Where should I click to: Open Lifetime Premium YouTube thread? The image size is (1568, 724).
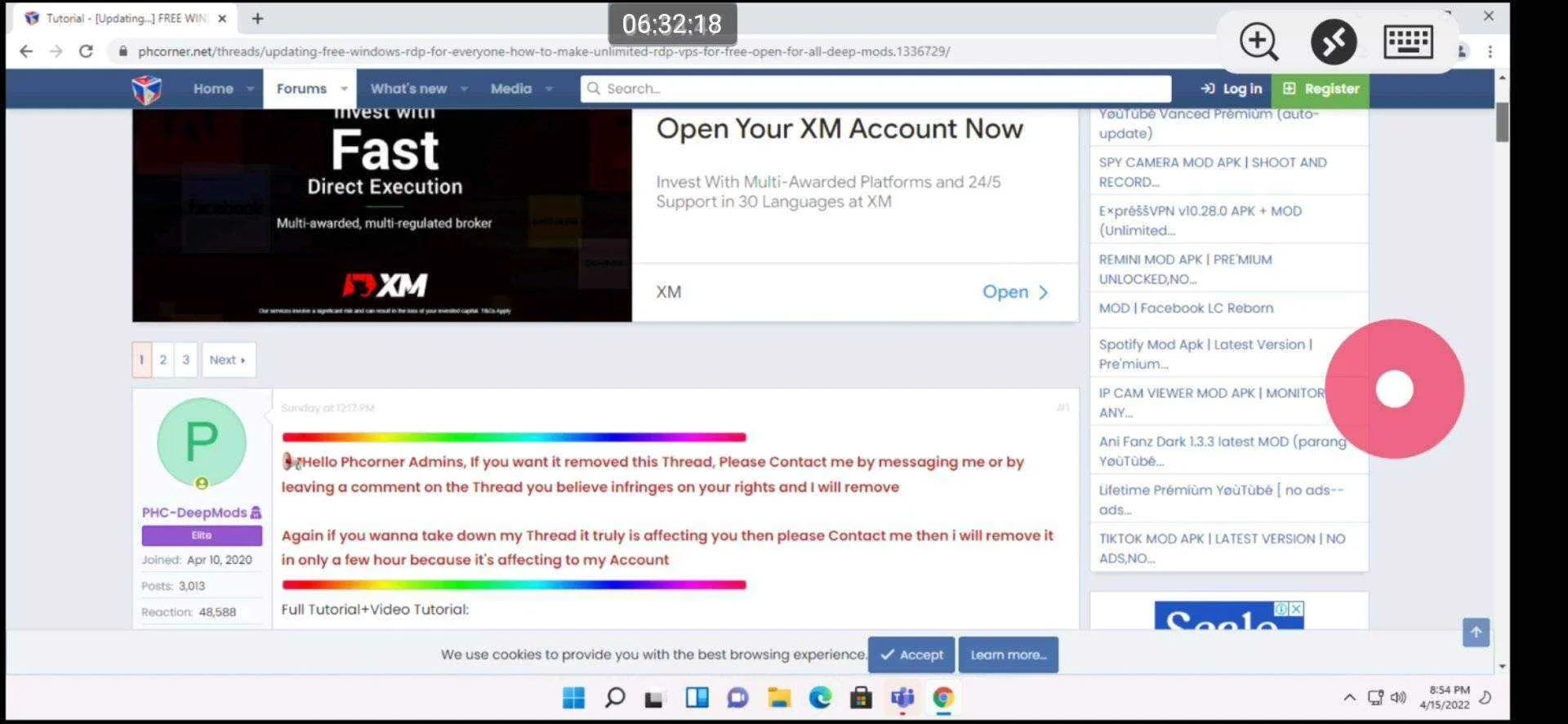(x=1221, y=500)
